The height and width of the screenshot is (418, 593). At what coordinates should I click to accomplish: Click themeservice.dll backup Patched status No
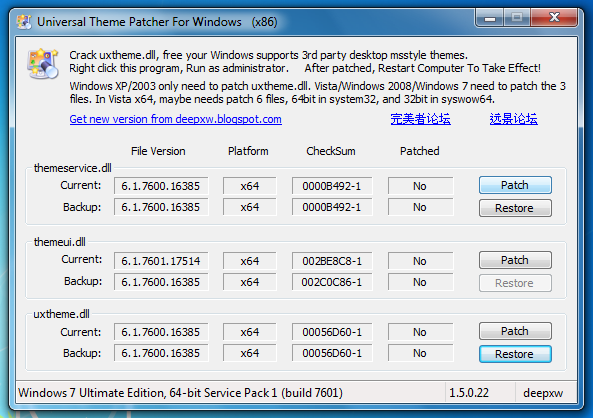421,207
